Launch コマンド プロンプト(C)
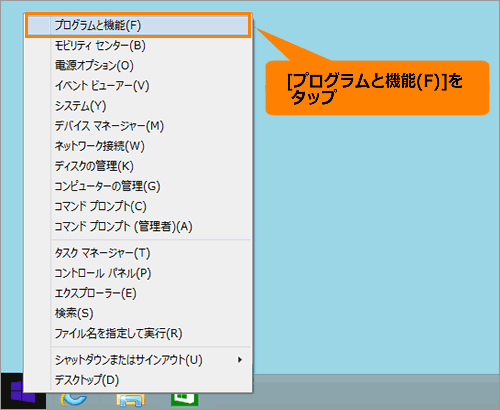 [138, 206]
